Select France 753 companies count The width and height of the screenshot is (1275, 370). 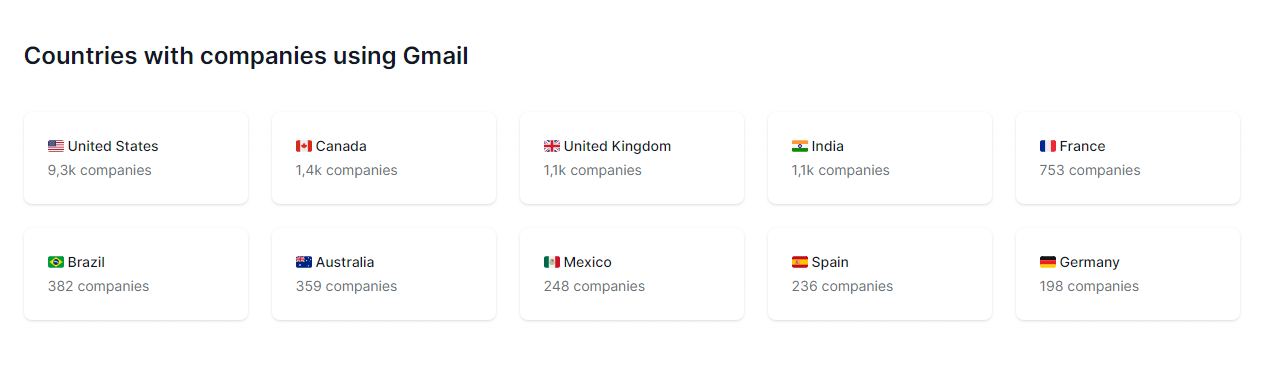point(1090,170)
